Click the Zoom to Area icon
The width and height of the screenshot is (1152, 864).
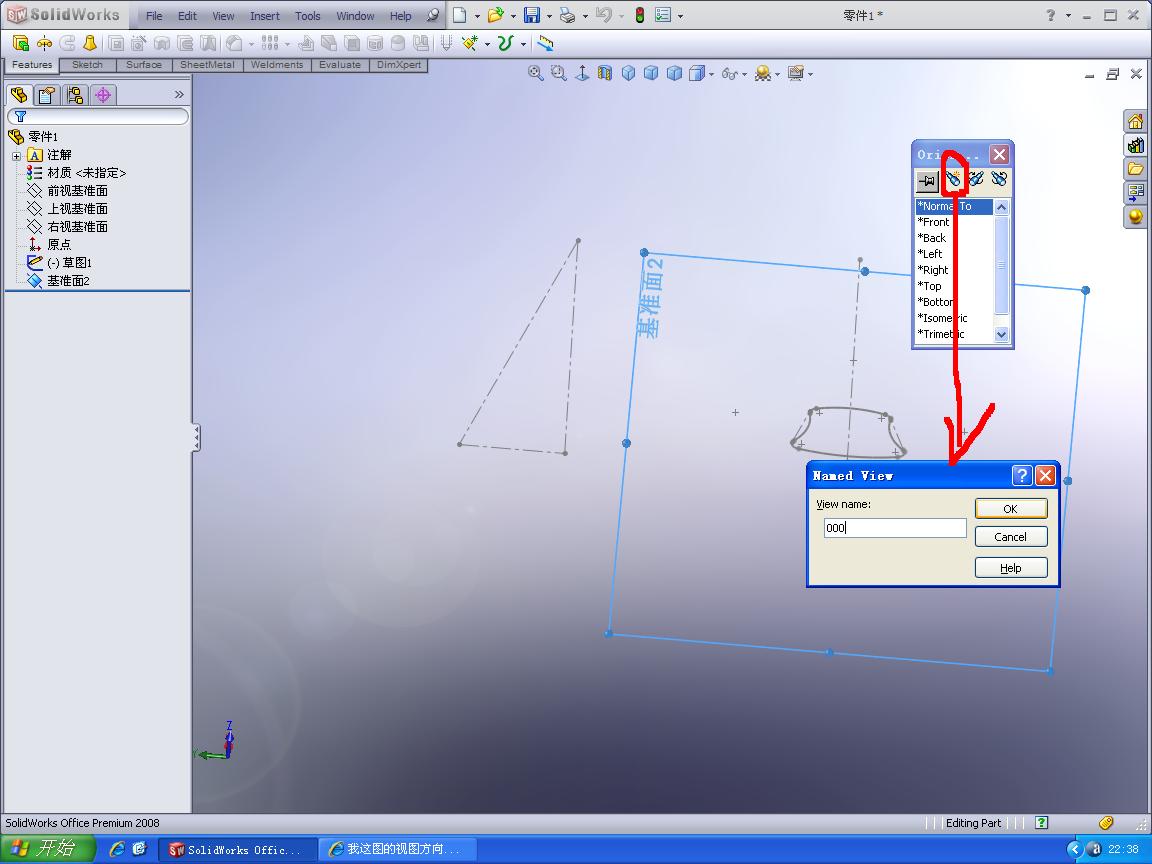(559, 73)
